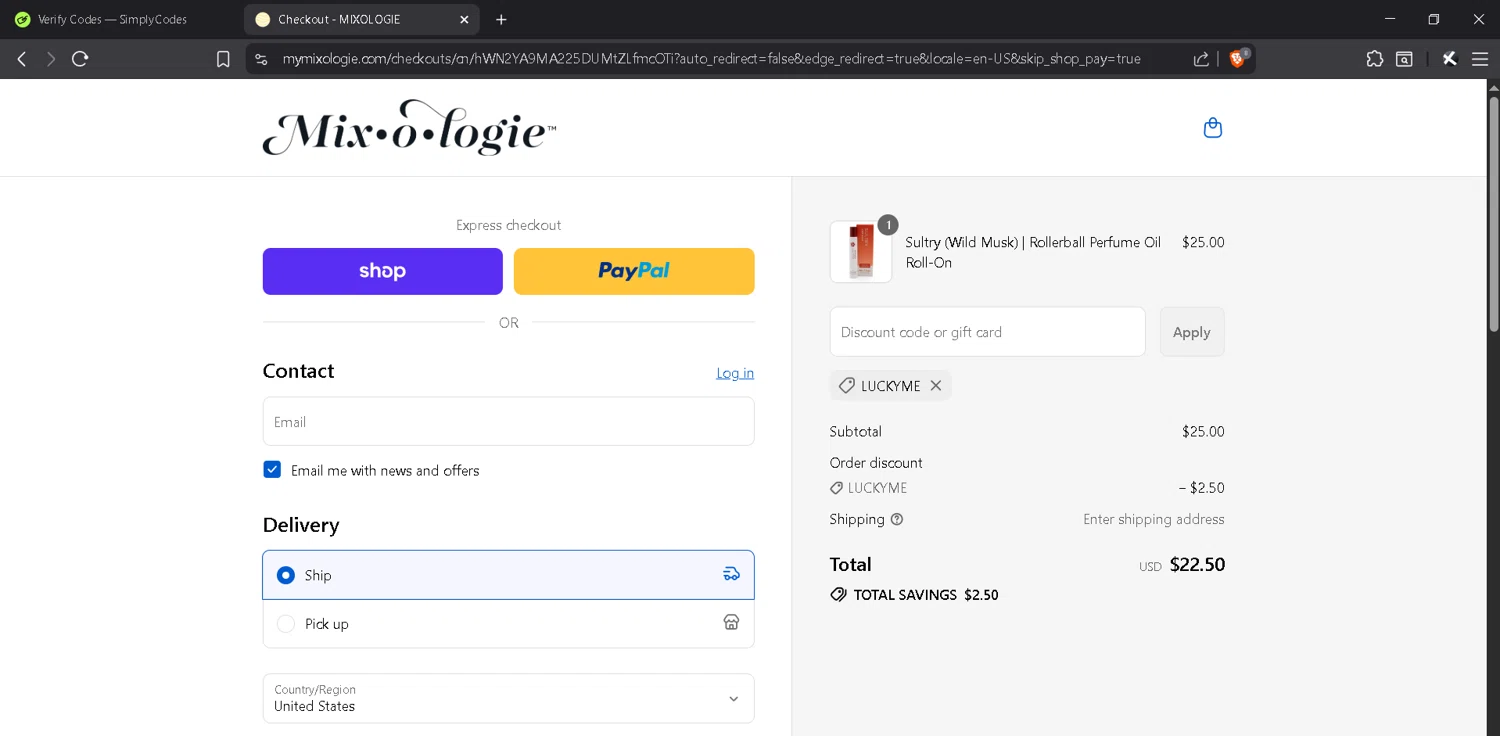1500x736 pixels.
Task: Click the total savings tag icon
Action: tap(838, 595)
